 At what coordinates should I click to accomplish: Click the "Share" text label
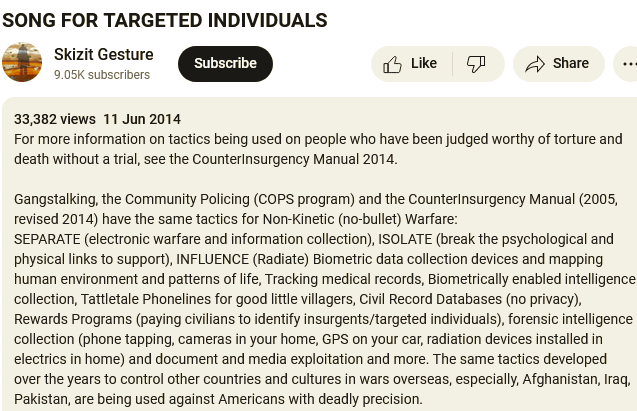[571, 64]
